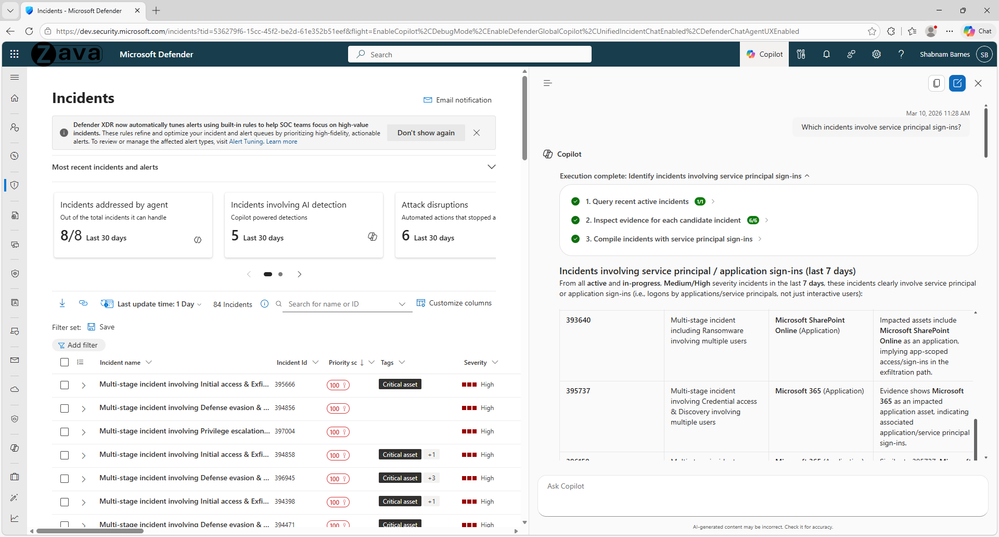The width and height of the screenshot is (999, 537).
Task: Expand incident row 397004
Action: click(x=83, y=432)
